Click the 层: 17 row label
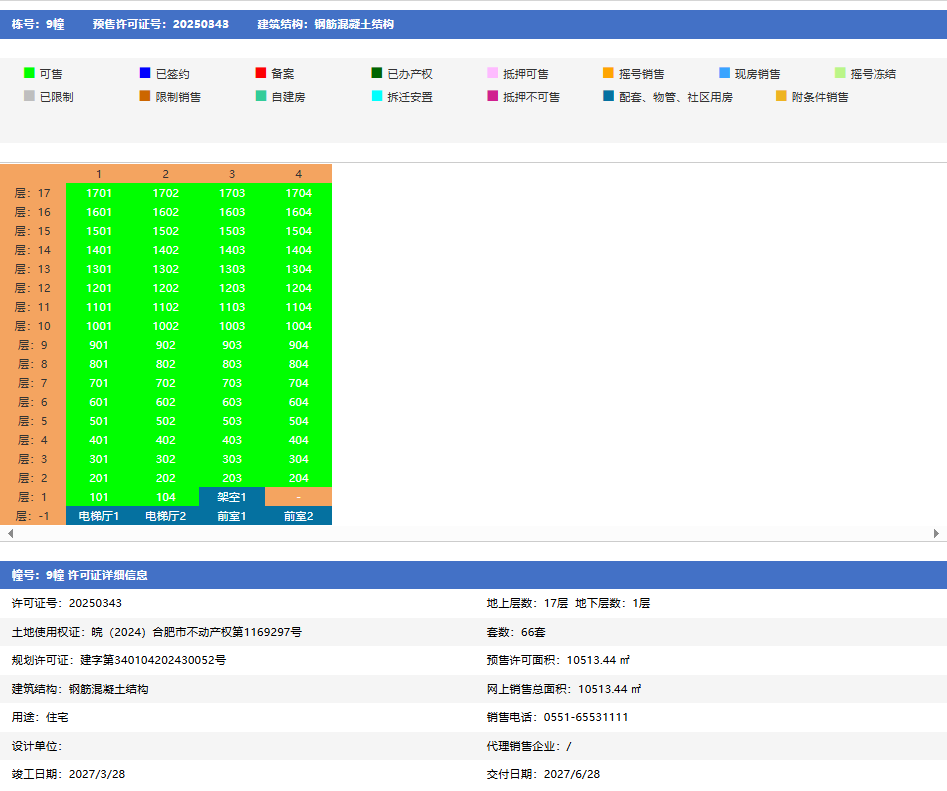947x791 pixels. (33, 193)
